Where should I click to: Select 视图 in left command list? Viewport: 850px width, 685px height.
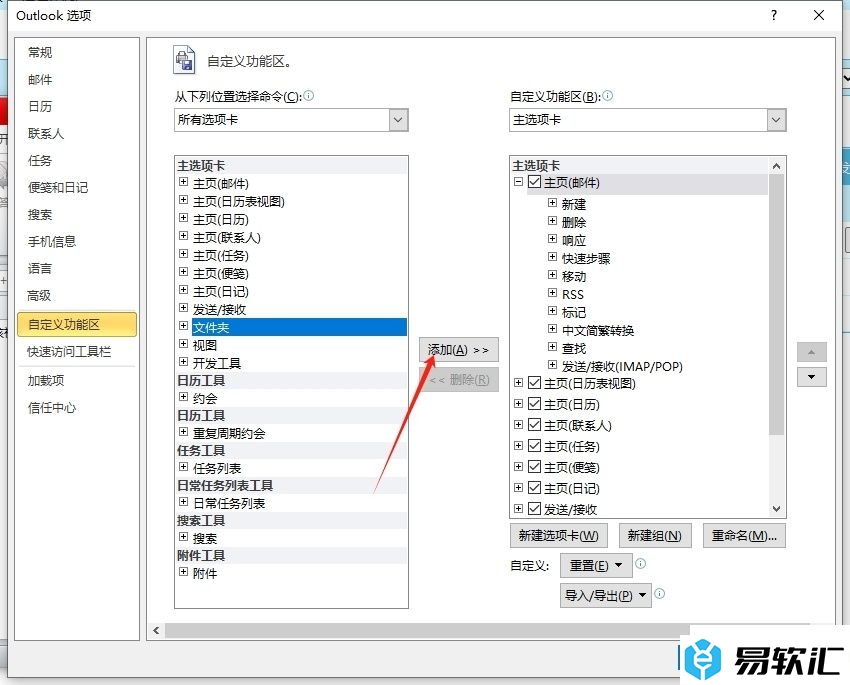pos(205,345)
